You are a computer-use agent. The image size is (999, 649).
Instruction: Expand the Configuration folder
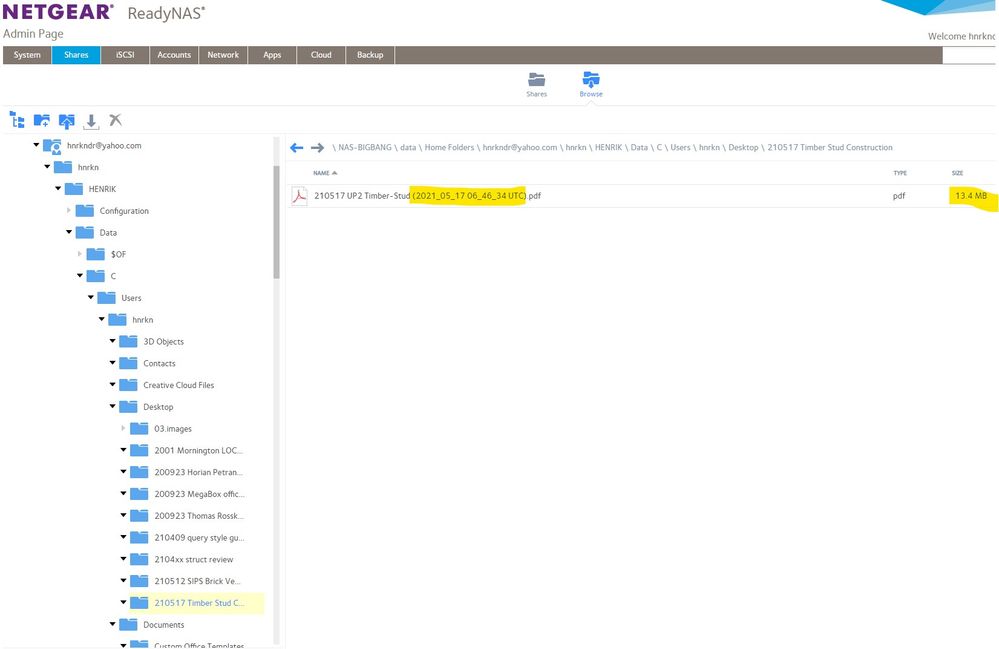69,211
